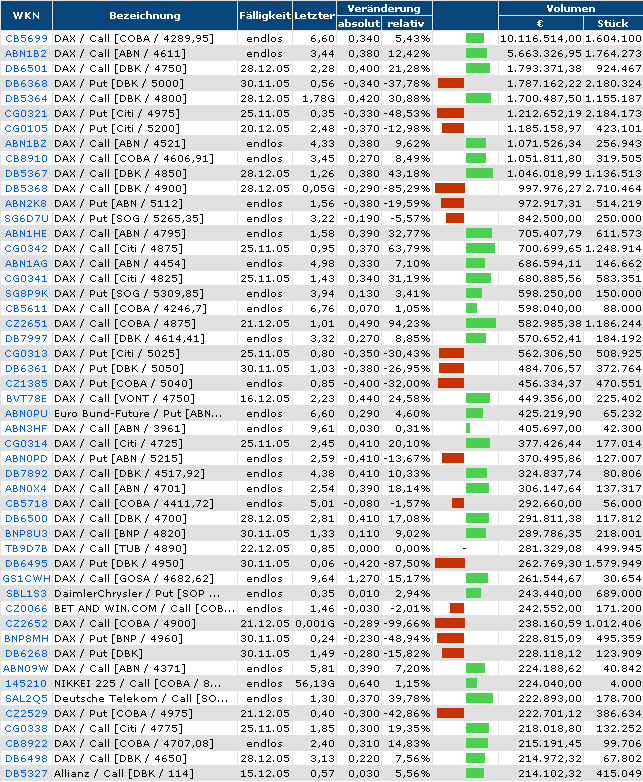Click green change bar in CZ2651 row
643x782 pixels.
(481, 323)
